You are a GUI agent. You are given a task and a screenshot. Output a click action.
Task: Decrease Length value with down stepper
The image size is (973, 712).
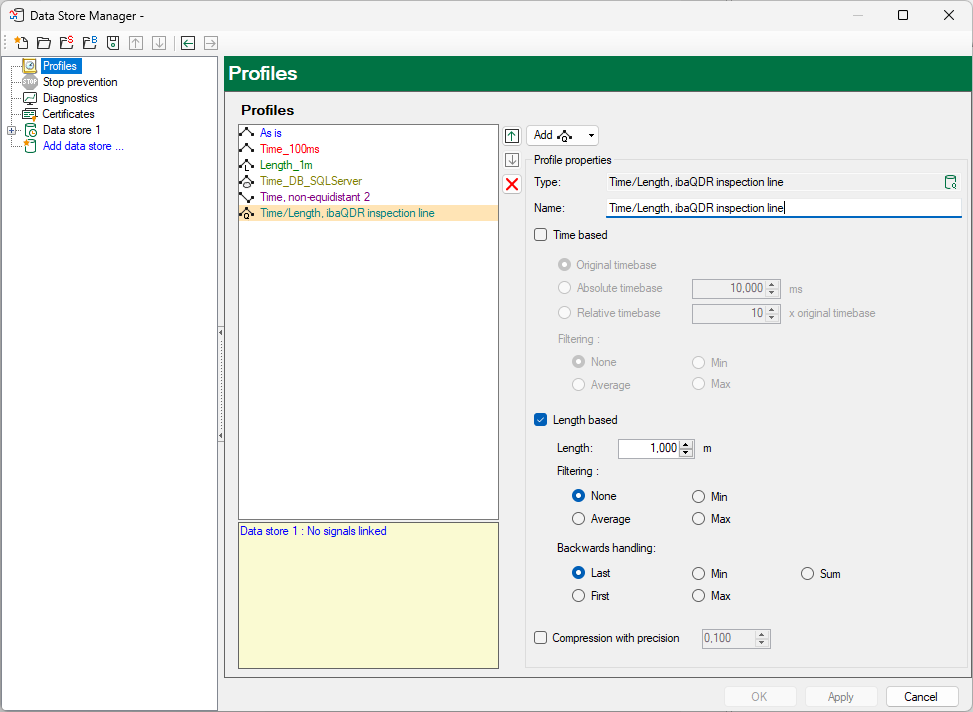686,453
